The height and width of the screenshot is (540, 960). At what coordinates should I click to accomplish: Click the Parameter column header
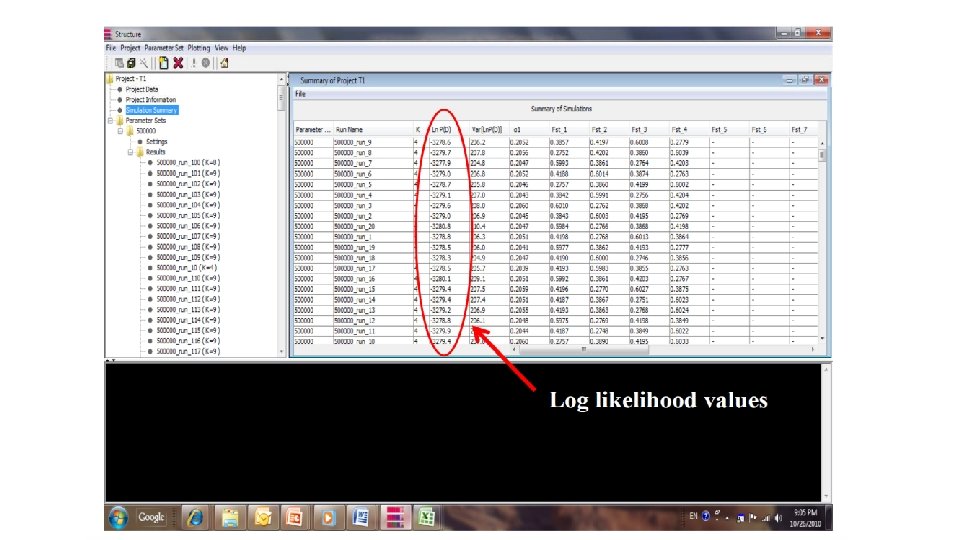pyautogui.click(x=313, y=130)
